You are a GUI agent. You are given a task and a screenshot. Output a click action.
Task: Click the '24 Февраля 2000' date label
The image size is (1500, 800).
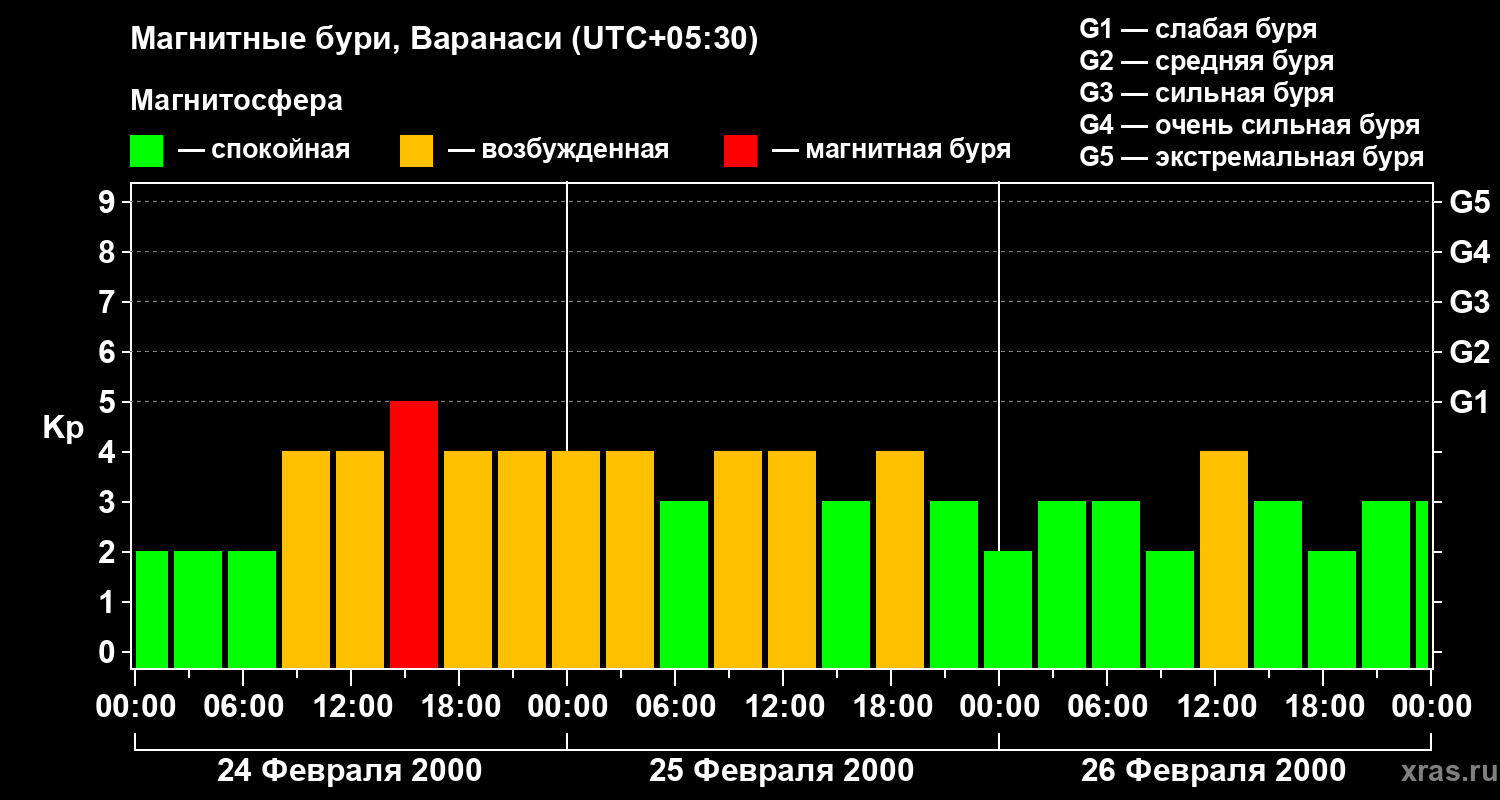click(x=350, y=771)
